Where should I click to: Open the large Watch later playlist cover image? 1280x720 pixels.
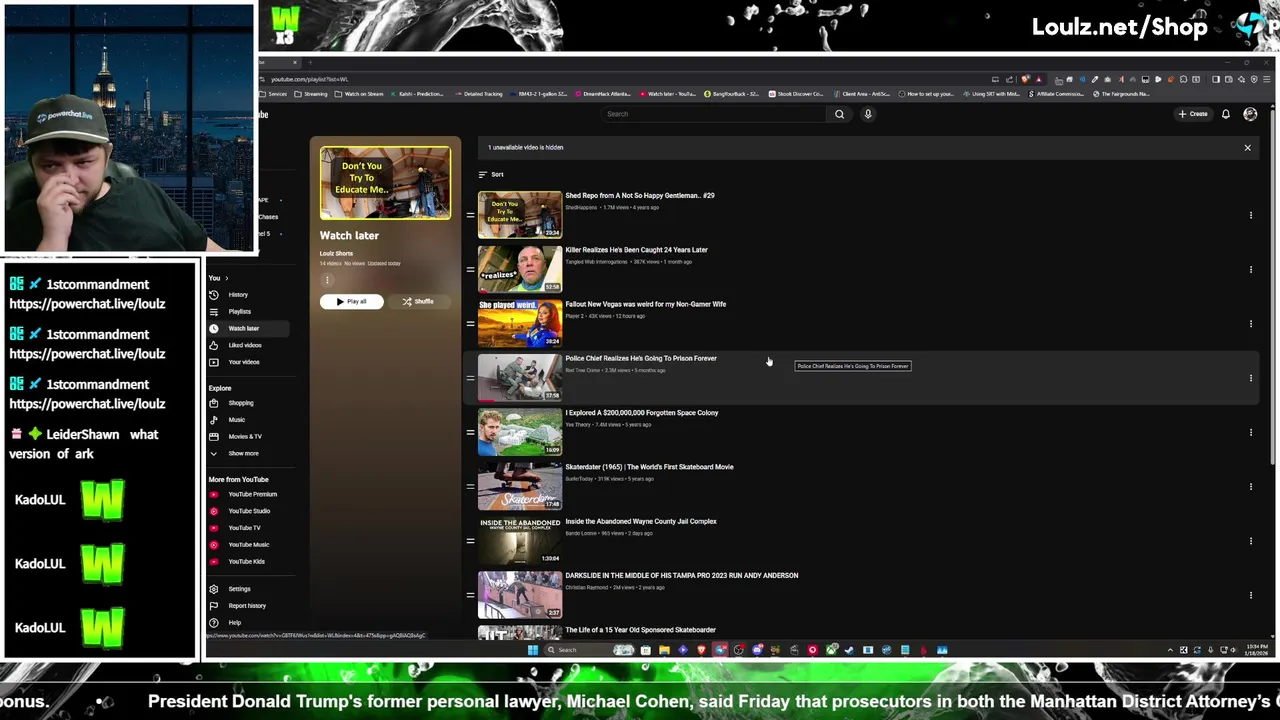[385, 183]
